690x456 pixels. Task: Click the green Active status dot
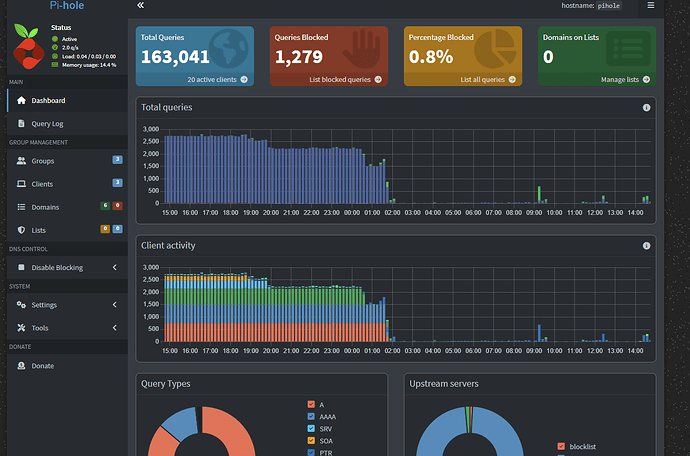pos(55,39)
